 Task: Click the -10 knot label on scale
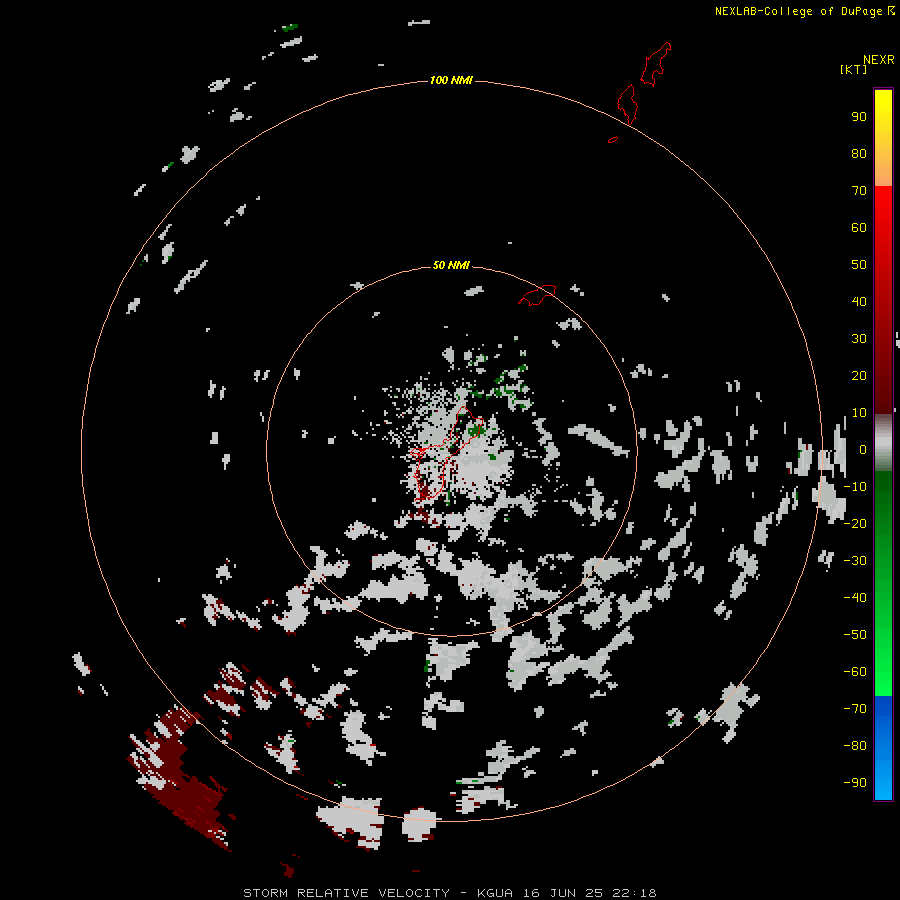tap(855, 487)
